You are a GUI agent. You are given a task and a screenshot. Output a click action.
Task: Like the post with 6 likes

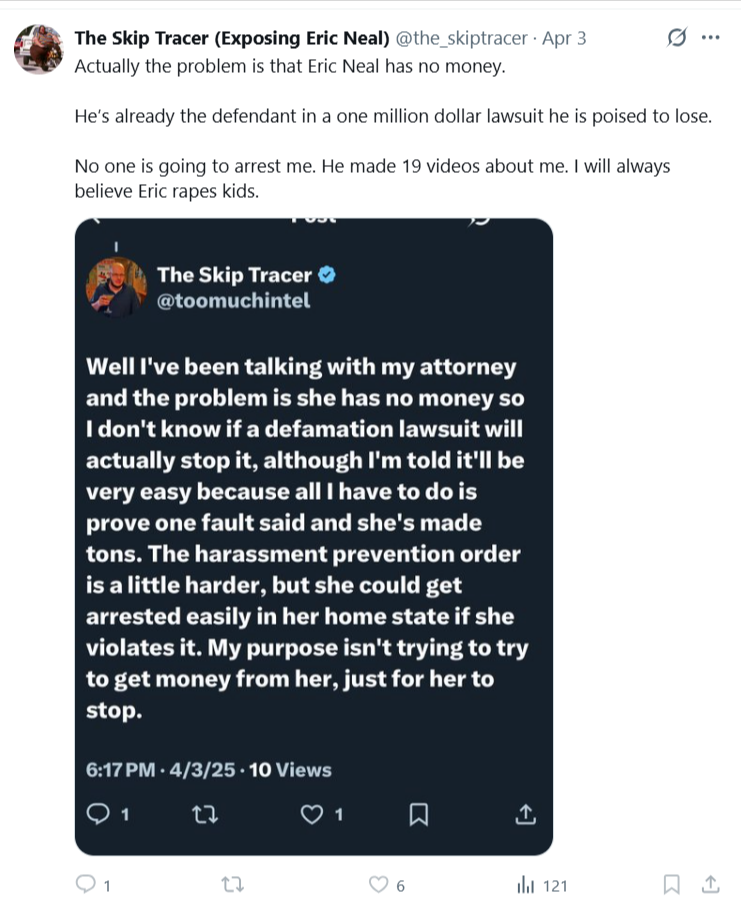pyautogui.click(x=379, y=884)
